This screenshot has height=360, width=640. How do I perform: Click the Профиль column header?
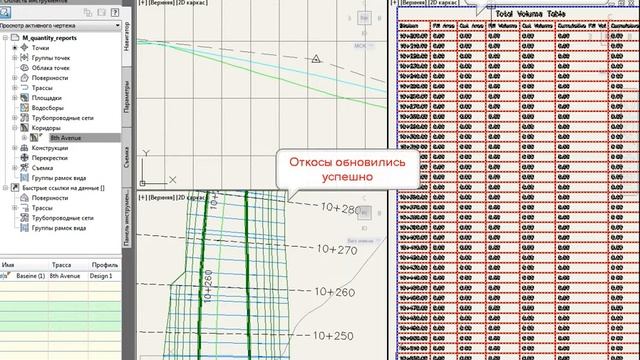click(105, 265)
